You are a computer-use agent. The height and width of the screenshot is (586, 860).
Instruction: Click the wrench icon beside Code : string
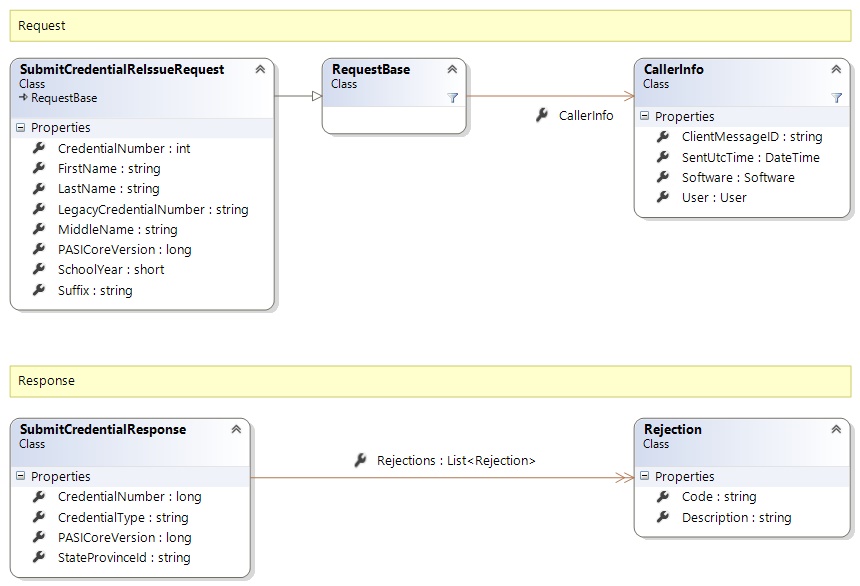(662, 497)
